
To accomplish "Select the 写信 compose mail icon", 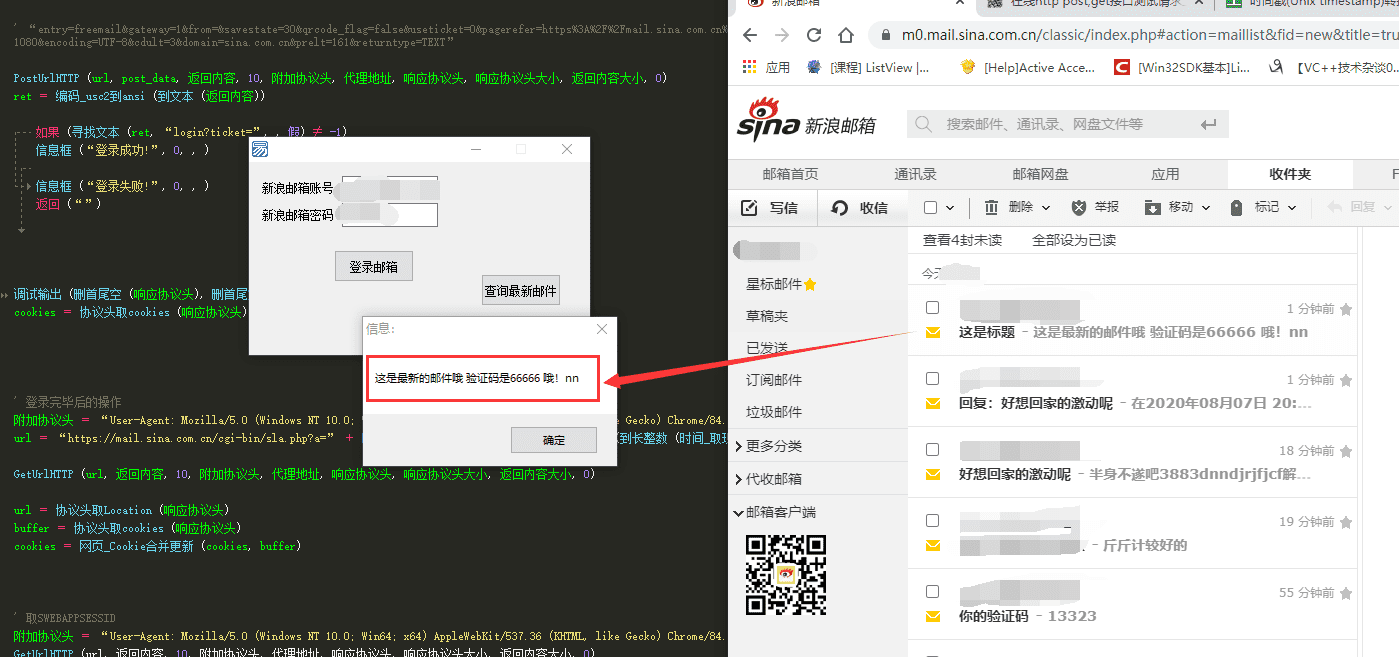I will (x=749, y=207).
